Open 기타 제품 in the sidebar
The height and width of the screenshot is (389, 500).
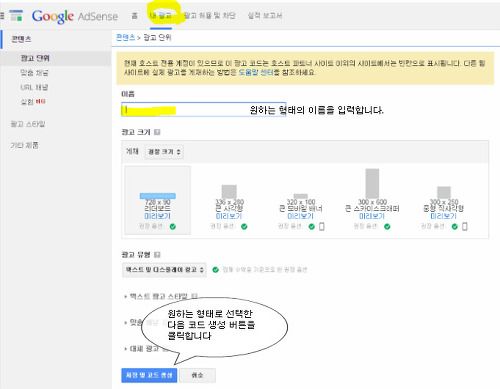click(x=25, y=145)
